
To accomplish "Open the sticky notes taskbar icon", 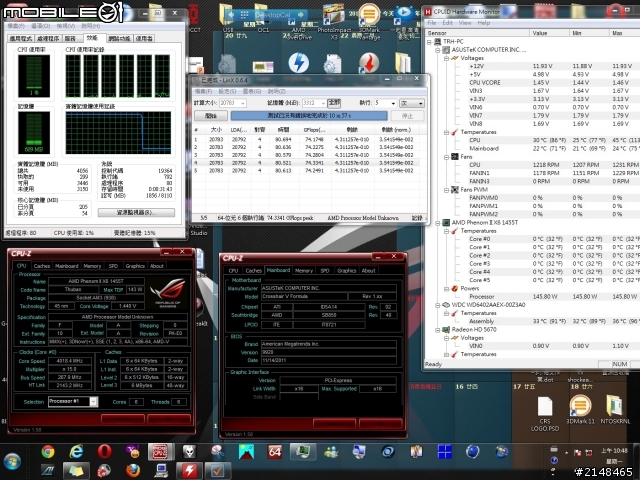I will 76,471.
